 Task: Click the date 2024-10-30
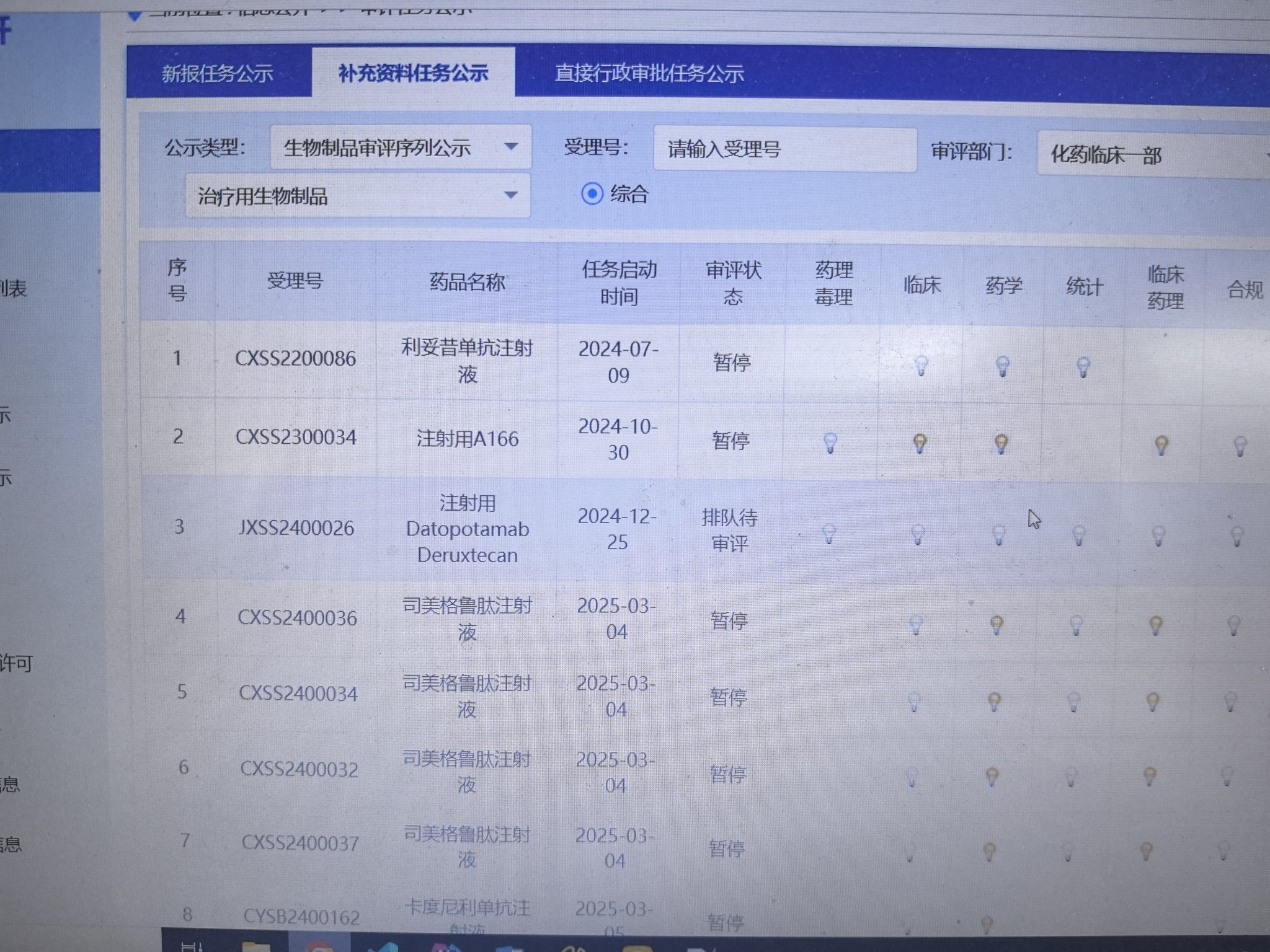coord(618,439)
